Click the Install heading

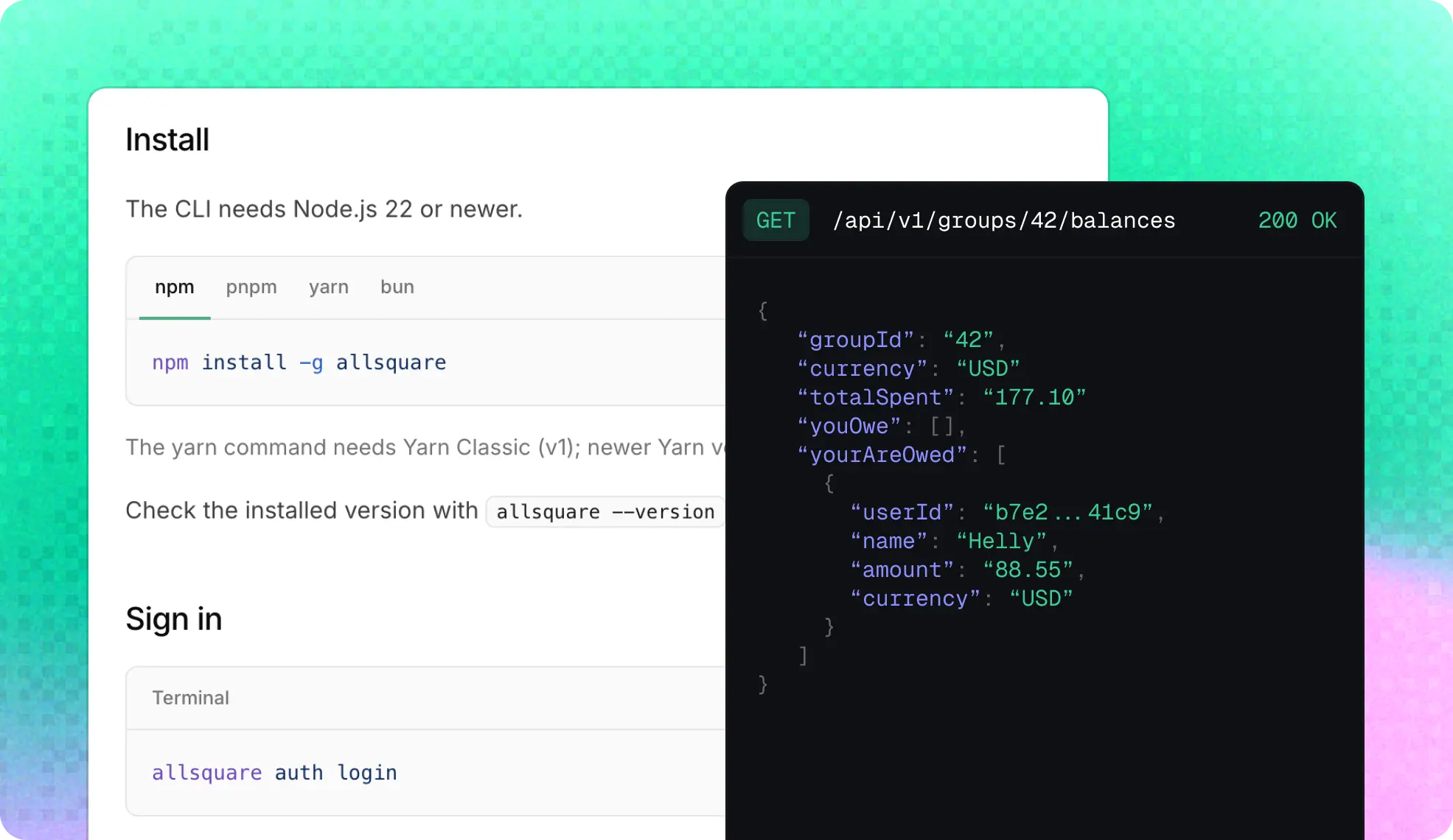tap(167, 139)
